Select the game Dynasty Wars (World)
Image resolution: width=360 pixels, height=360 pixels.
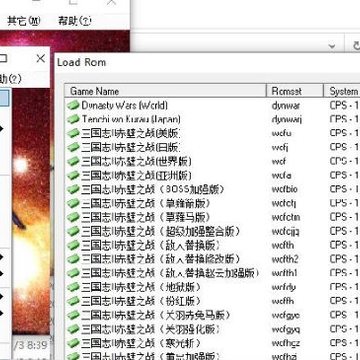coord(125,106)
